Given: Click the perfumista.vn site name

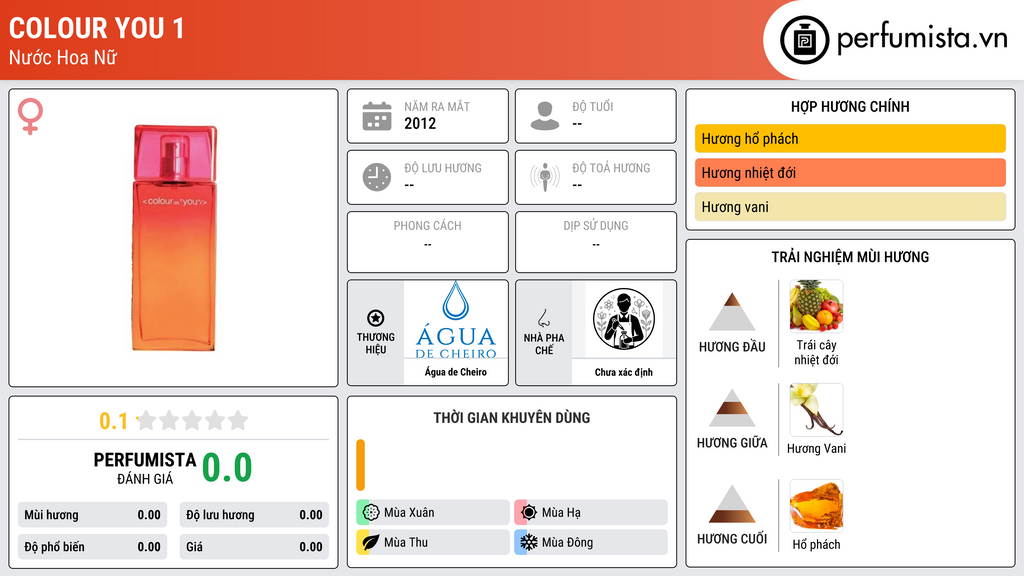Looking at the screenshot, I should coord(922,38).
